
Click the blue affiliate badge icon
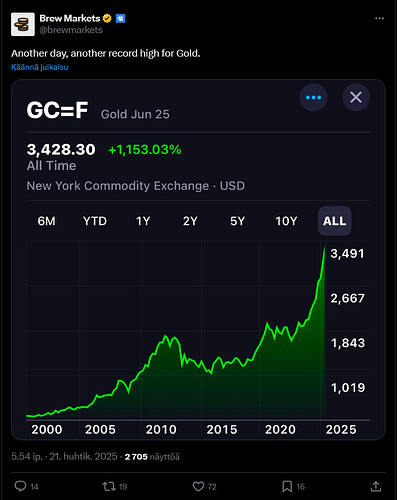click(120, 18)
